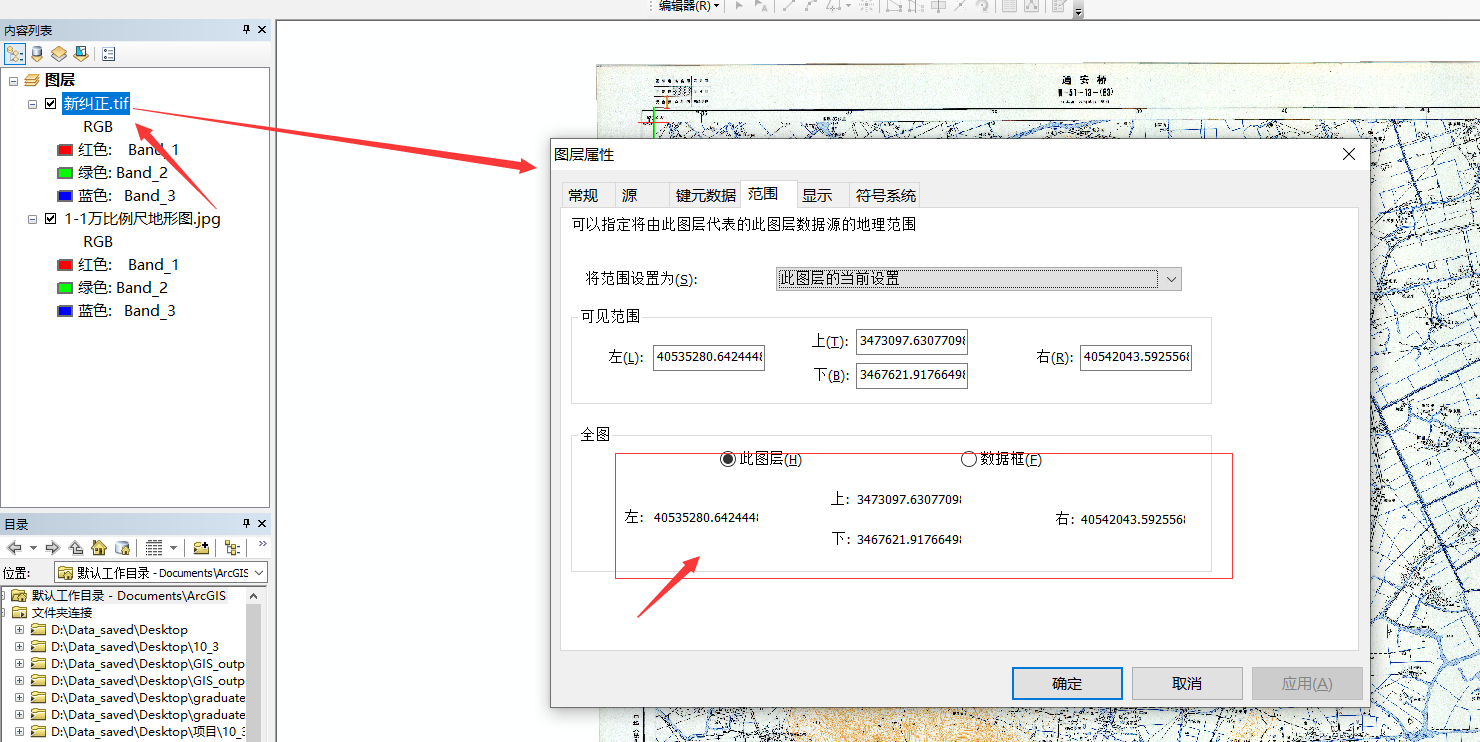The width and height of the screenshot is (1480, 742).
Task: Select 数据框 radio button
Action: [968, 459]
